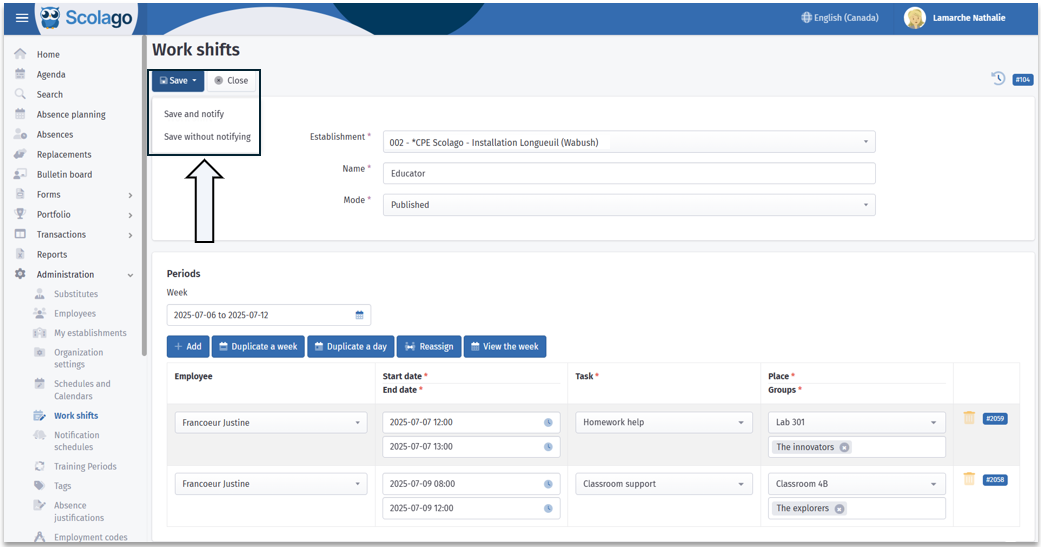Remove The innovators group tag
The height and width of the screenshot is (547, 1041).
point(844,447)
